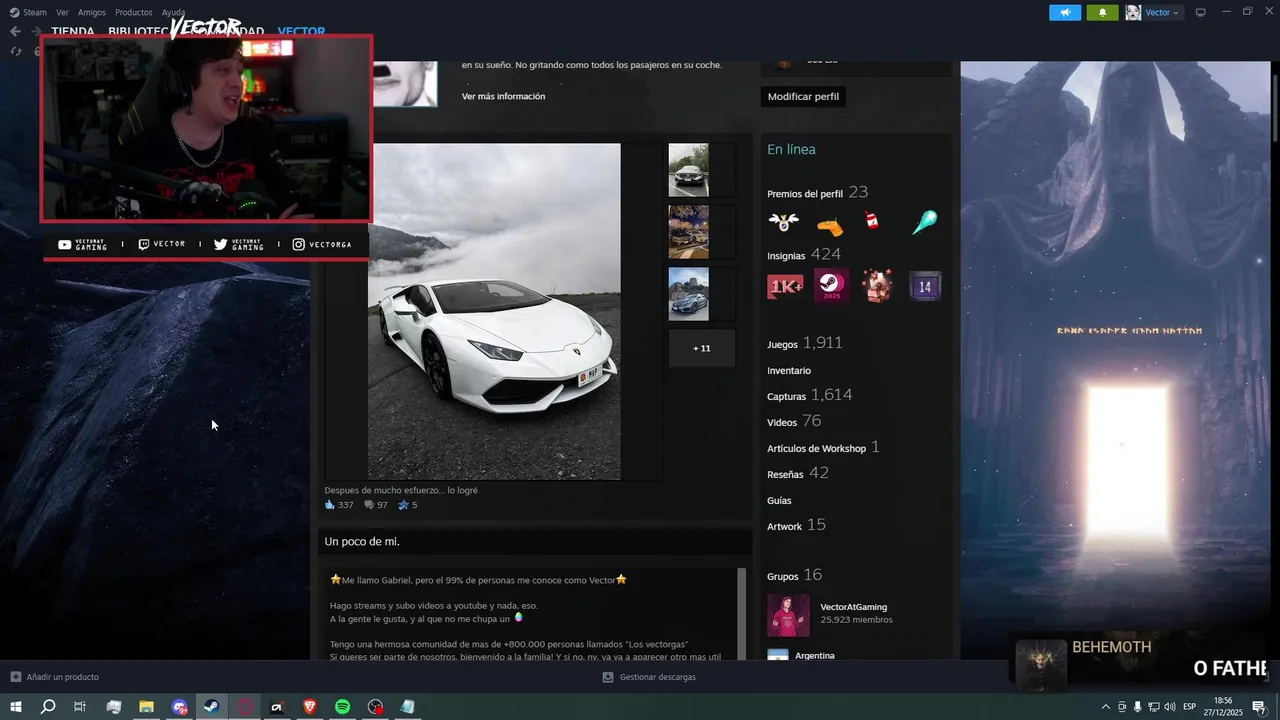The width and height of the screenshot is (1280, 720).
Task: Click the Steam 2025 badge icon
Action: (x=831, y=286)
